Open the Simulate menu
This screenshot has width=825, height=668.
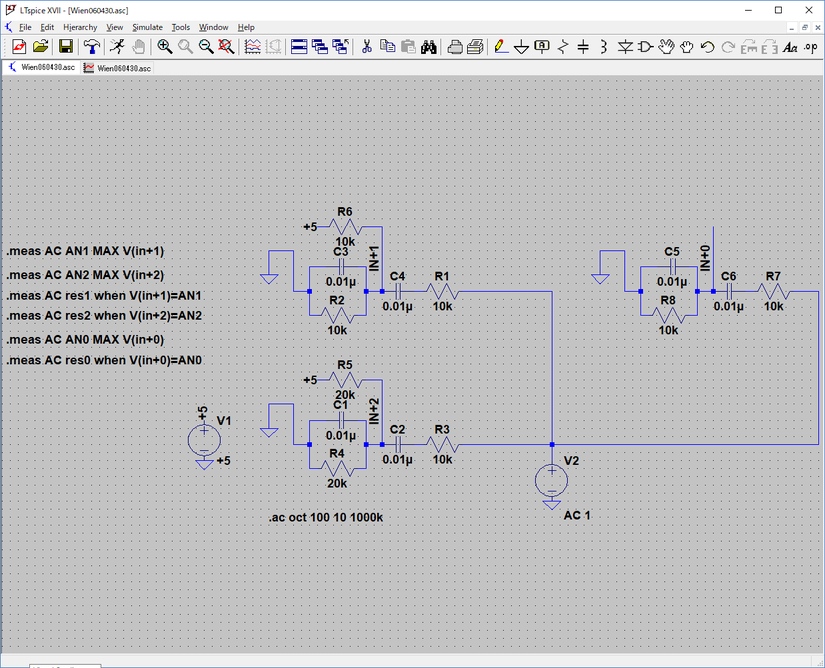[147, 27]
